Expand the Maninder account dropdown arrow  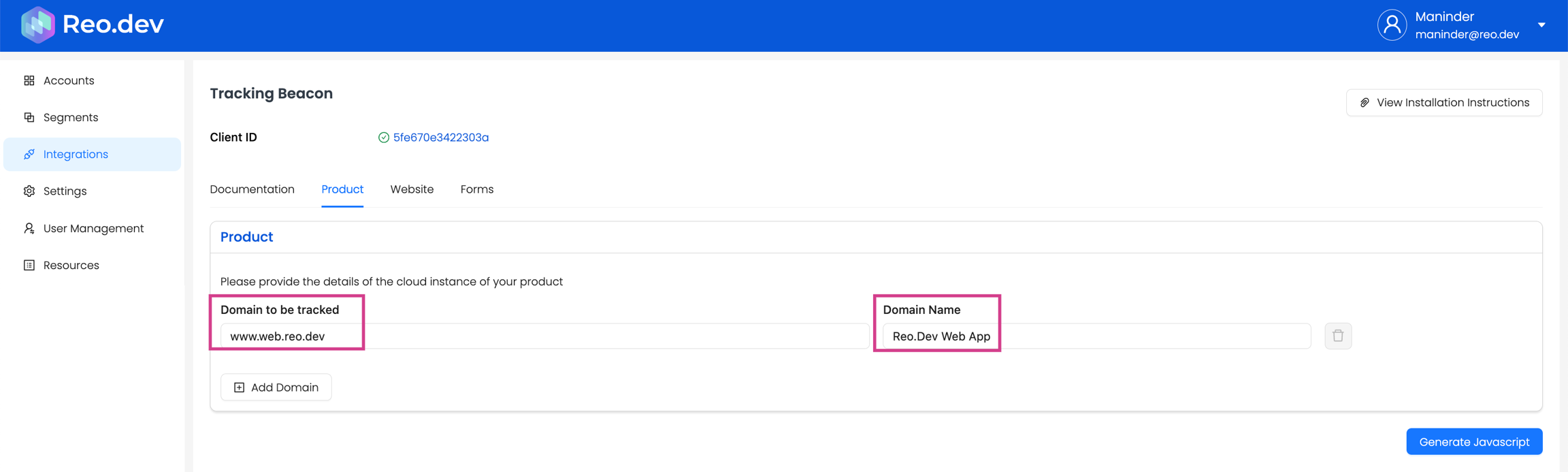[x=1541, y=25]
